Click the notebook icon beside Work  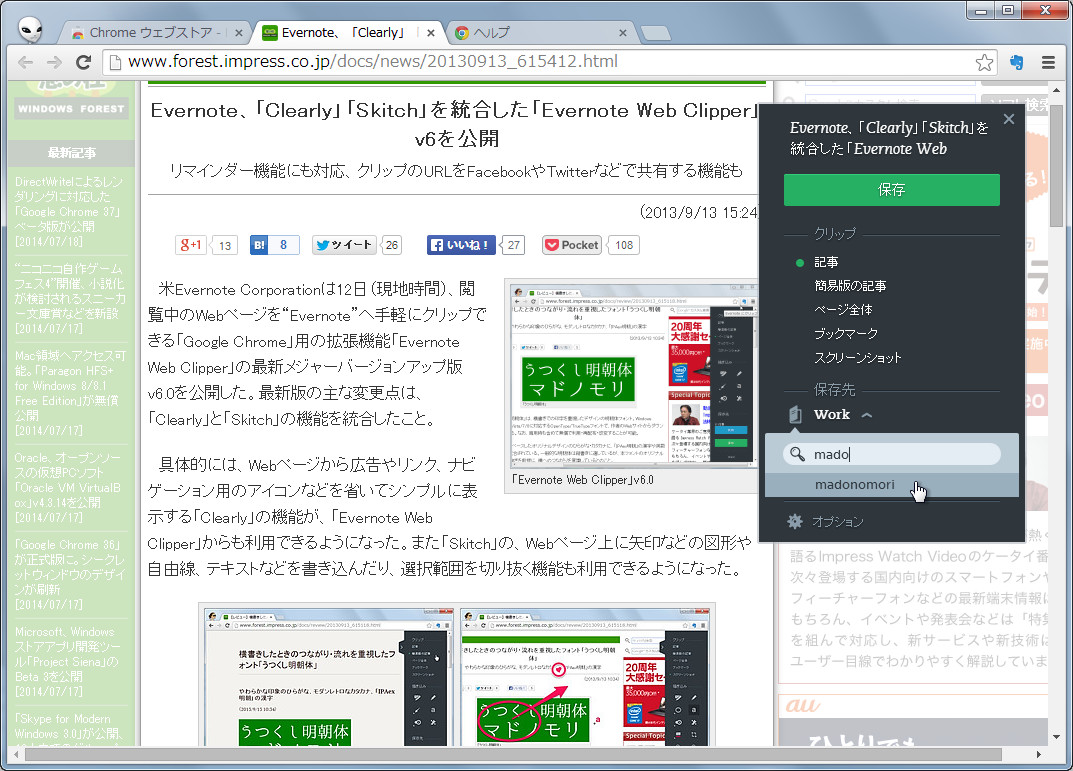click(794, 414)
